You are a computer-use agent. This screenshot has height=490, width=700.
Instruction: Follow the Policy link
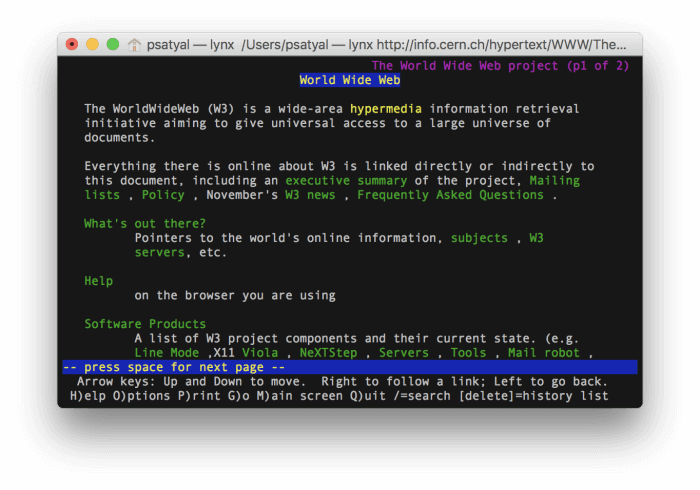(163, 195)
